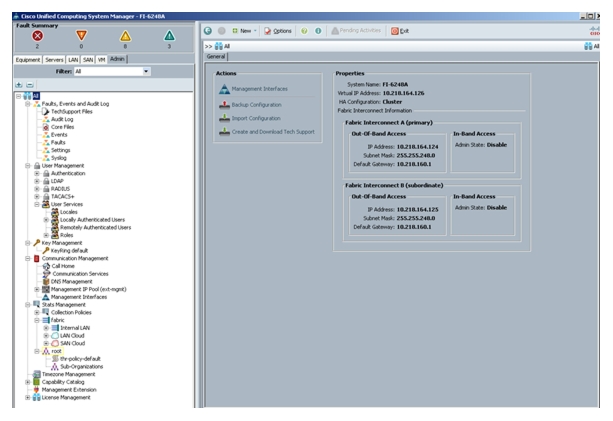
Task: Expand Management IP Pool (ext-mgmt) node
Action: [37, 289]
